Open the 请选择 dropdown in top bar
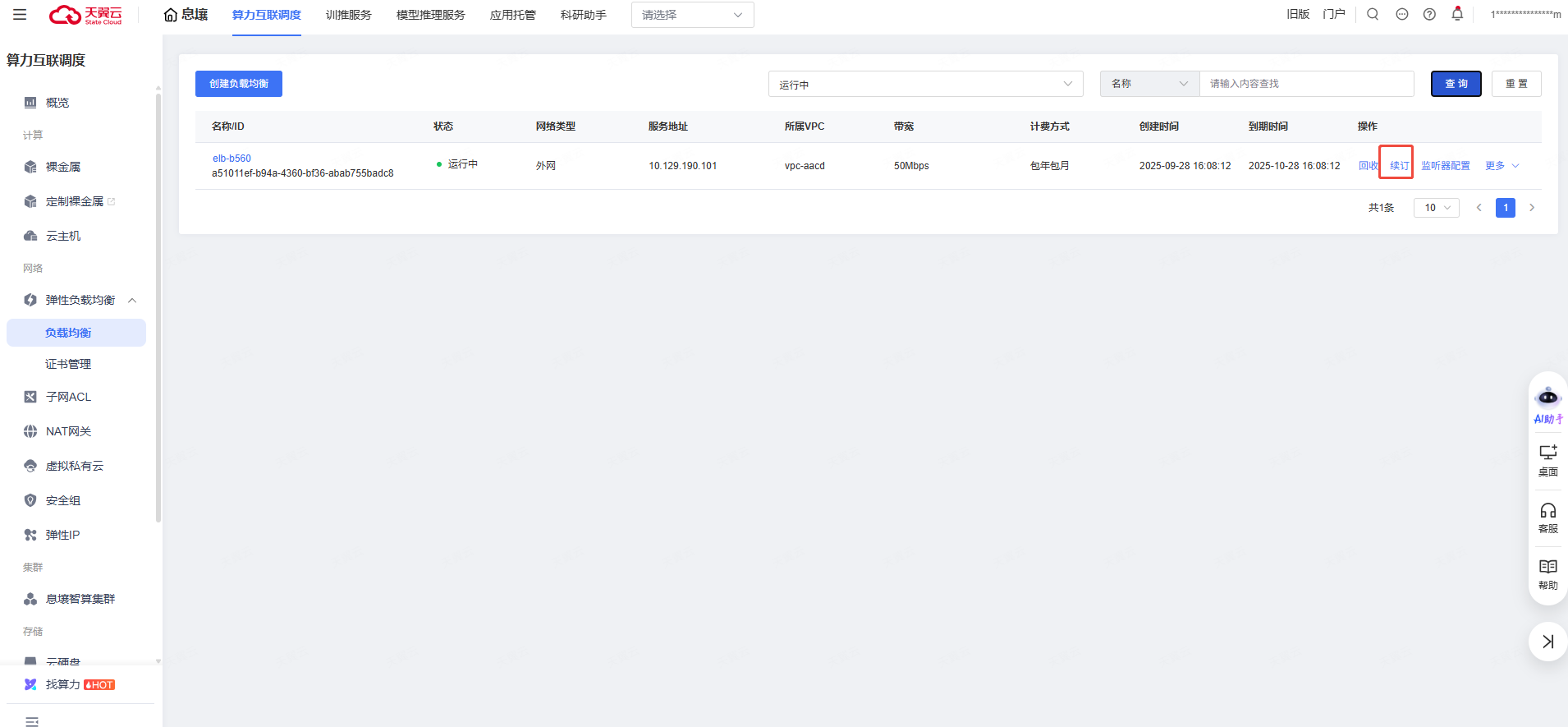This screenshot has width=1568, height=727. click(x=692, y=15)
